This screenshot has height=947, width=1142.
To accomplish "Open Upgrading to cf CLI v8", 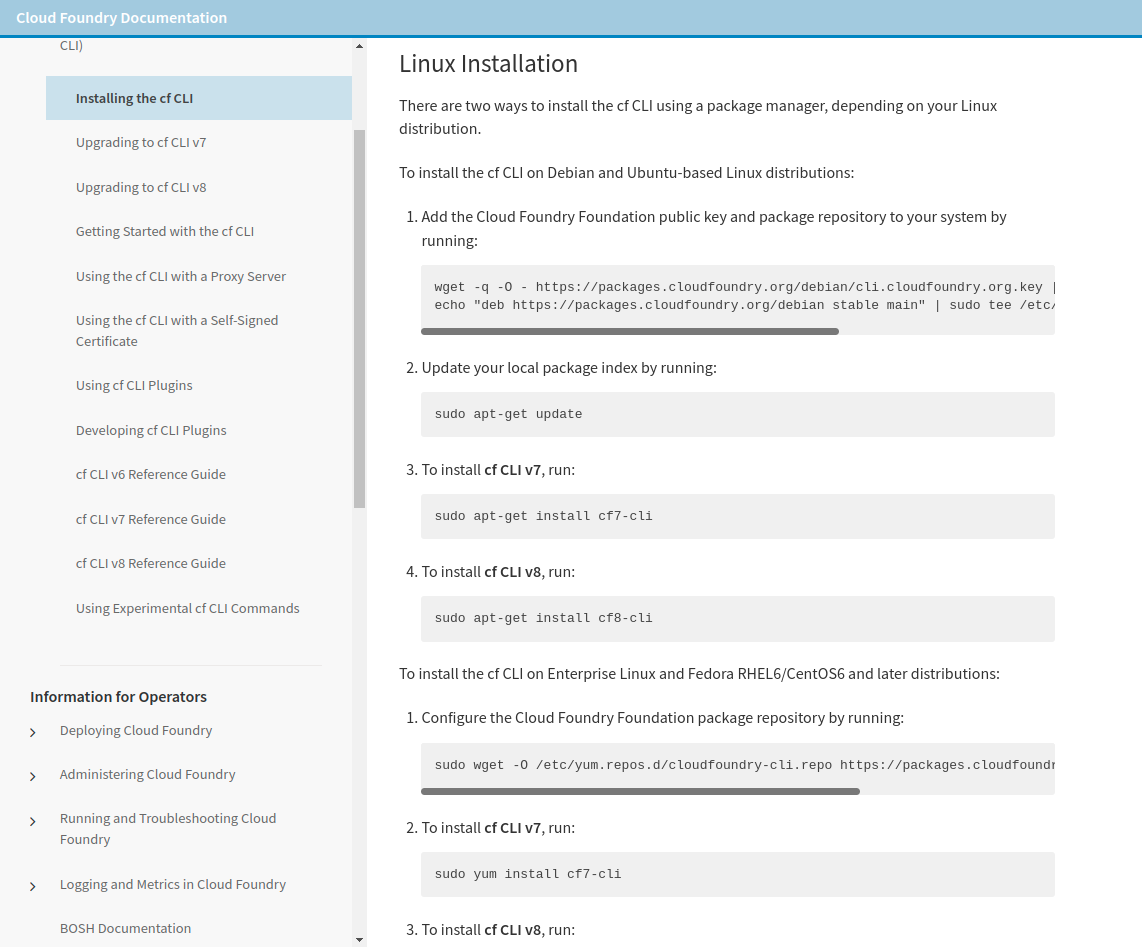I will [x=141, y=187].
